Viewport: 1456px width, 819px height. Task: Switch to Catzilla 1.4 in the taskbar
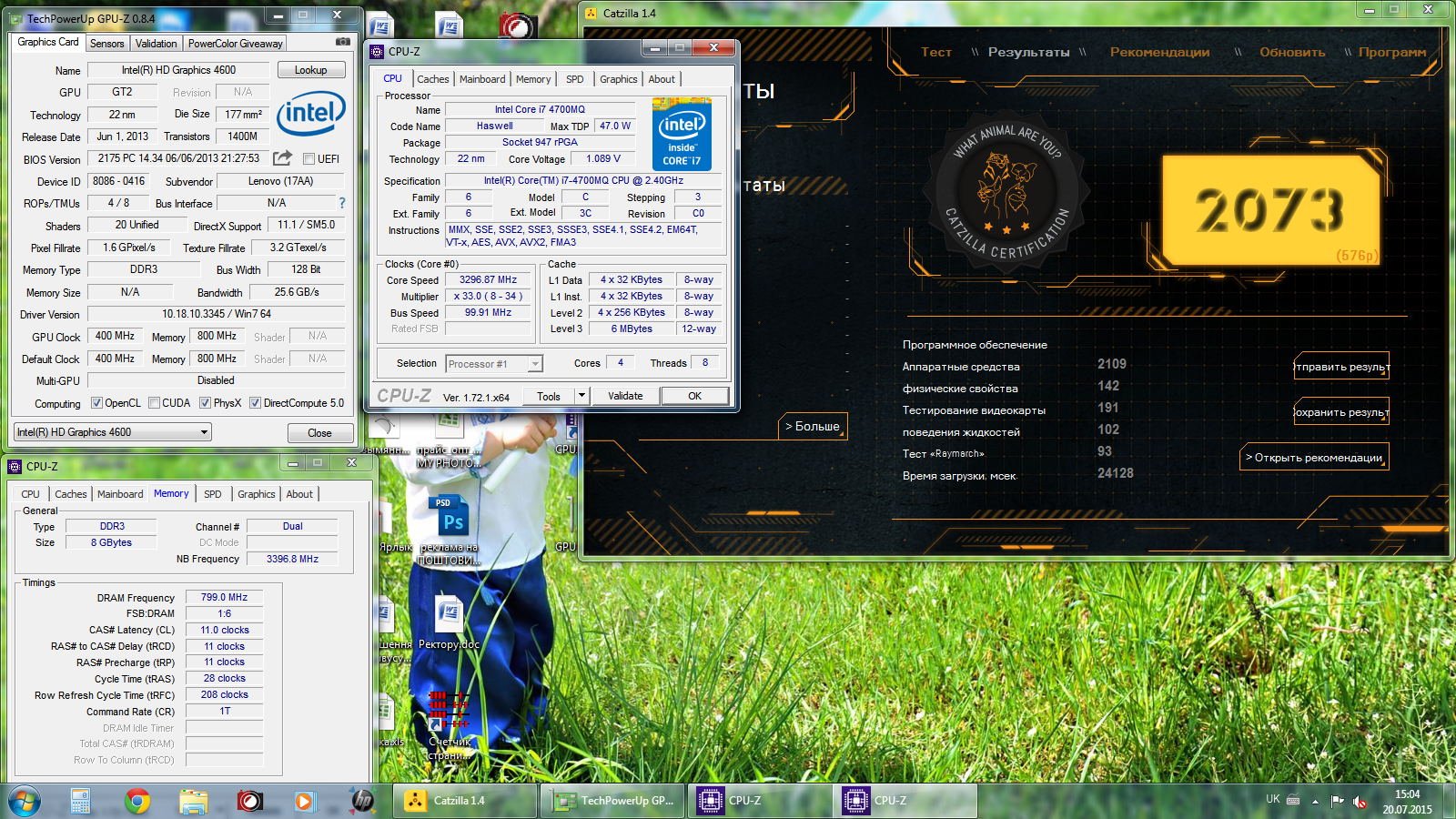465,801
